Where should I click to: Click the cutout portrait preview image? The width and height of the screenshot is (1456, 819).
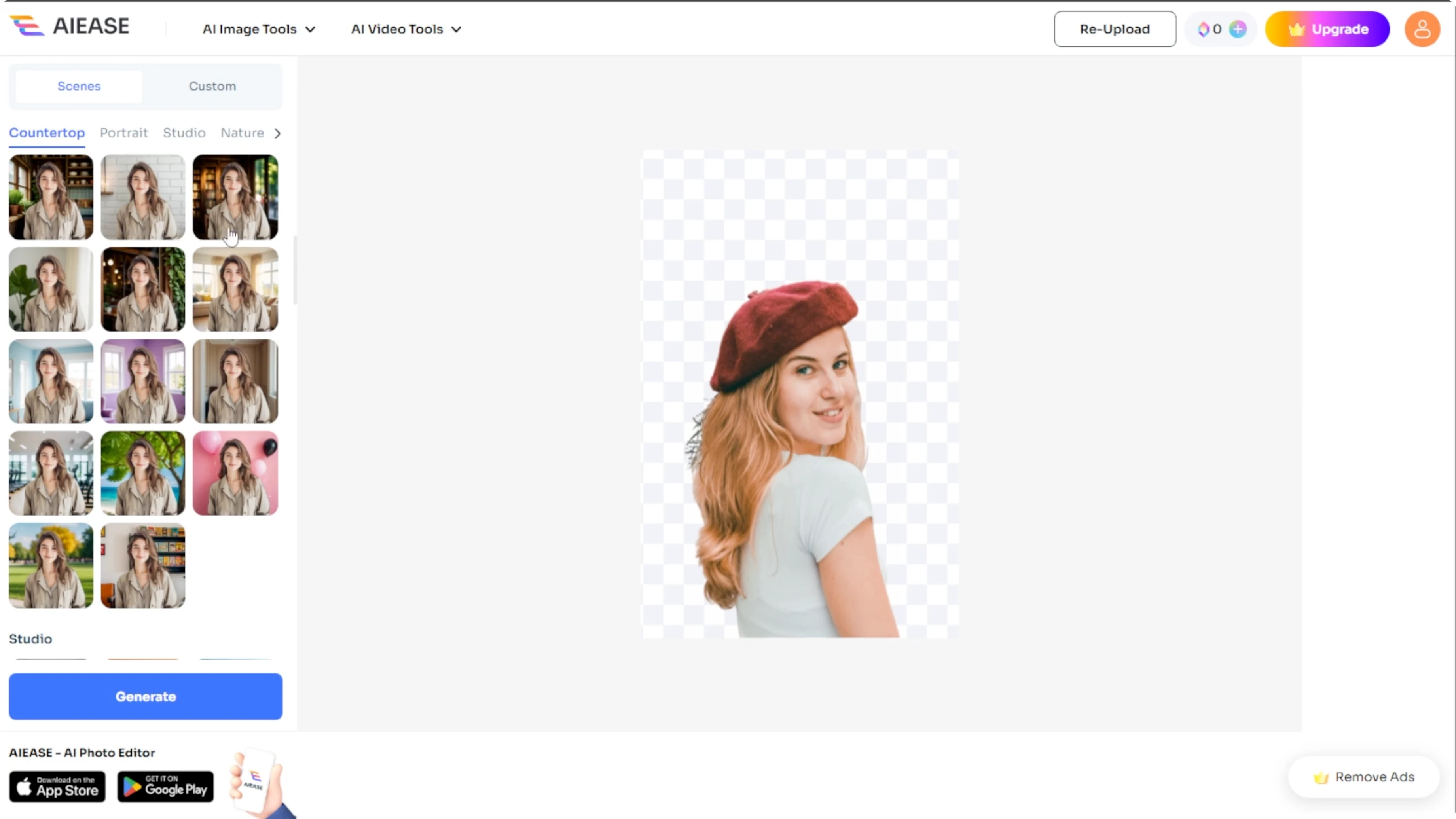[x=800, y=394]
